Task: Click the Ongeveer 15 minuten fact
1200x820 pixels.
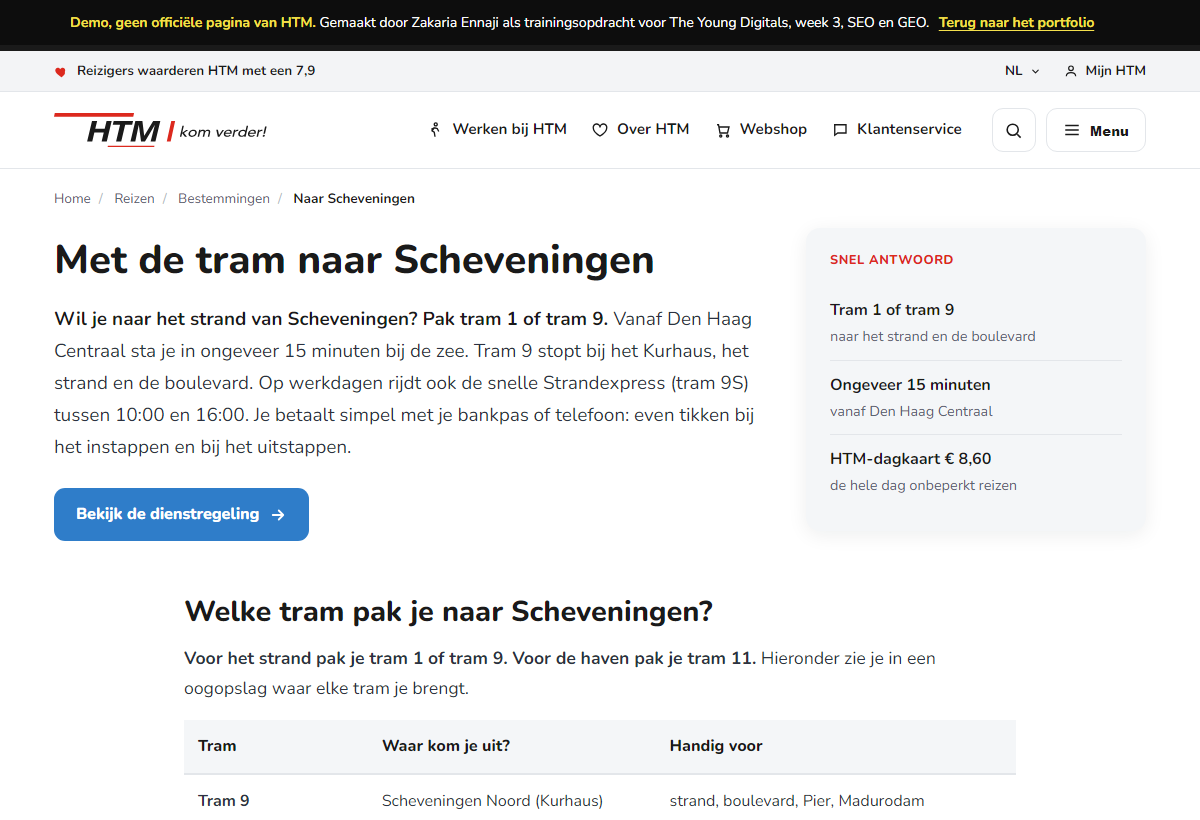Action: click(x=910, y=385)
